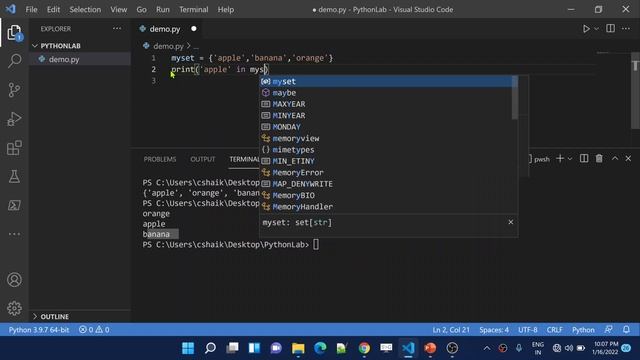Click the errors and warnings status indicator
Screen dimensions: 640x360
tap(94, 329)
